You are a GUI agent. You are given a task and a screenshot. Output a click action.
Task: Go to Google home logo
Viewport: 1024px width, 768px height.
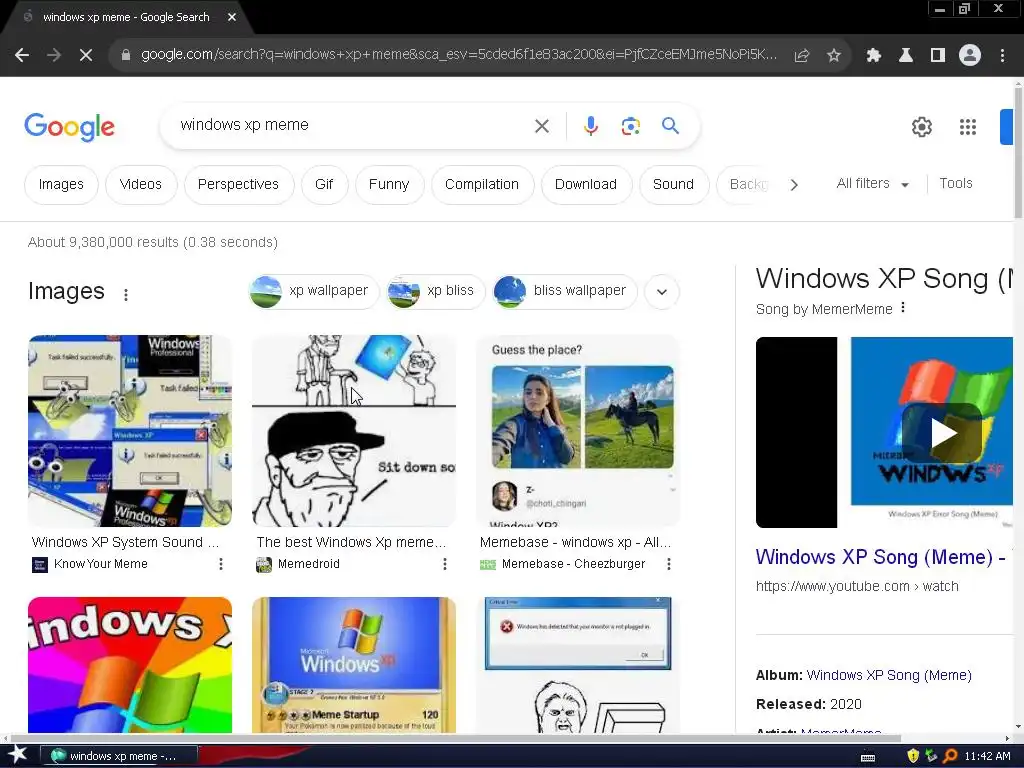click(x=69, y=127)
